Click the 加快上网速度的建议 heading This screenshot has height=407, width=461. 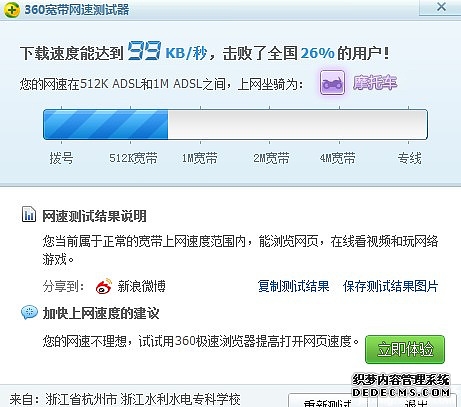coord(101,313)
